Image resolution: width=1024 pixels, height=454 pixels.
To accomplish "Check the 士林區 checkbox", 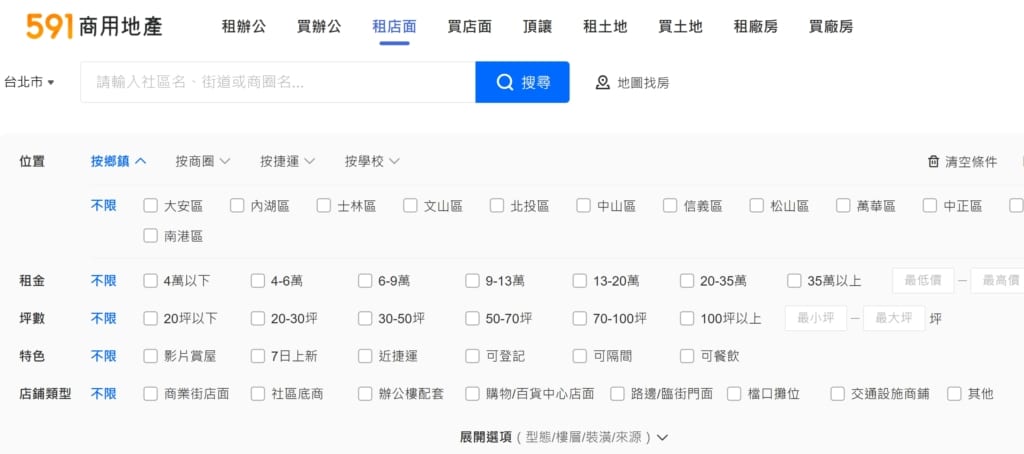I will tap(324, 206).
